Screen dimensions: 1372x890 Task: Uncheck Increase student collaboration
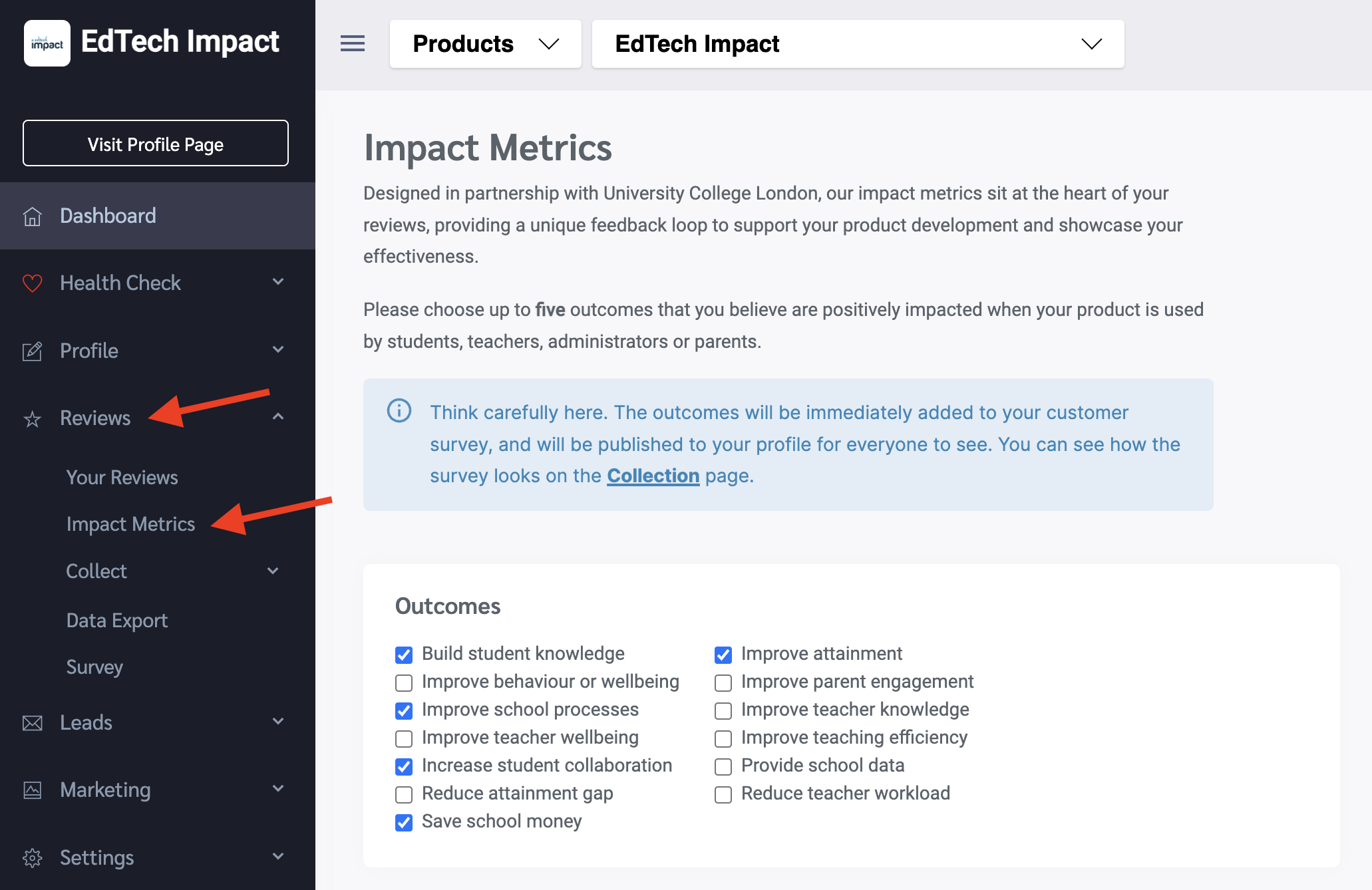[404, 766]
